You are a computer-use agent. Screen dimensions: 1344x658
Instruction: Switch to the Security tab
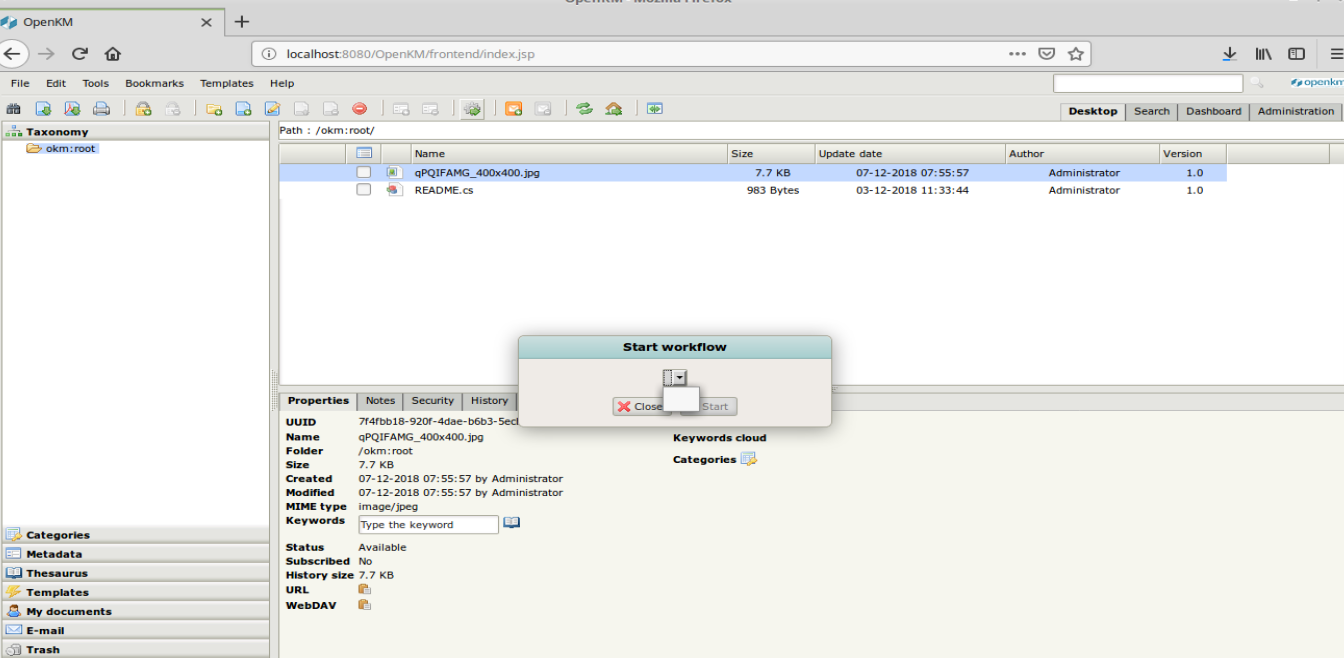point(432,401)
